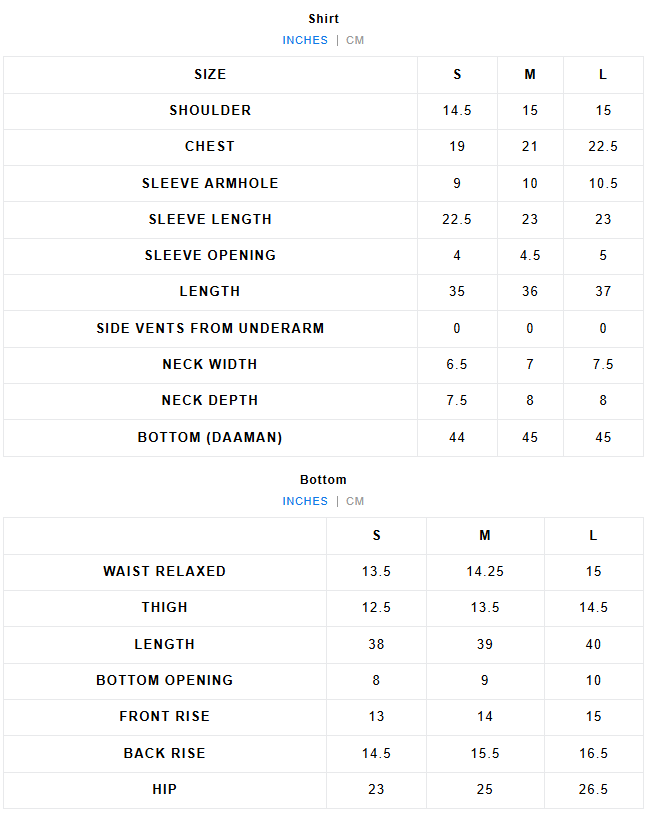The width and height of the screenshot is (652, 820).
Task: Select the L column header in Bottom table
Action: (593, 535)
